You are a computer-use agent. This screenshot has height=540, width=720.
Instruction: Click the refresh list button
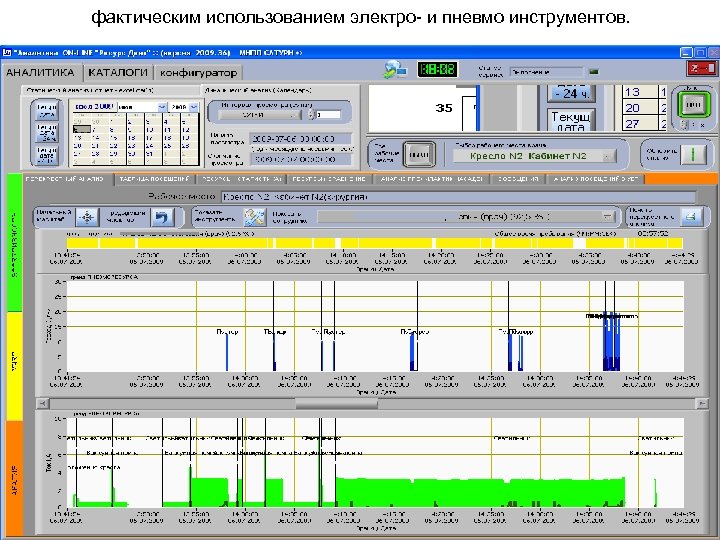click(692, 154)
